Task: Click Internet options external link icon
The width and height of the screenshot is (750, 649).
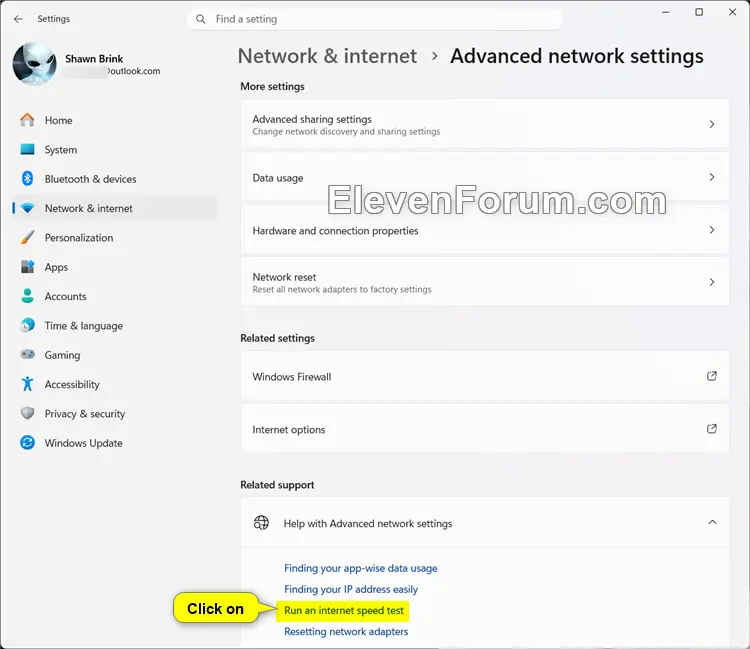Action: click(712, 429)
